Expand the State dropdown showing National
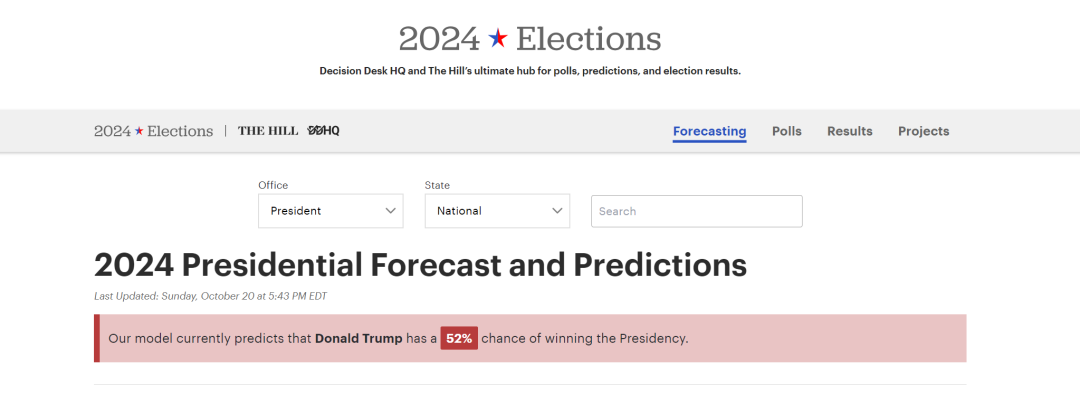The height and width of the screenshot is (395, 1080). tap(497, 211)
